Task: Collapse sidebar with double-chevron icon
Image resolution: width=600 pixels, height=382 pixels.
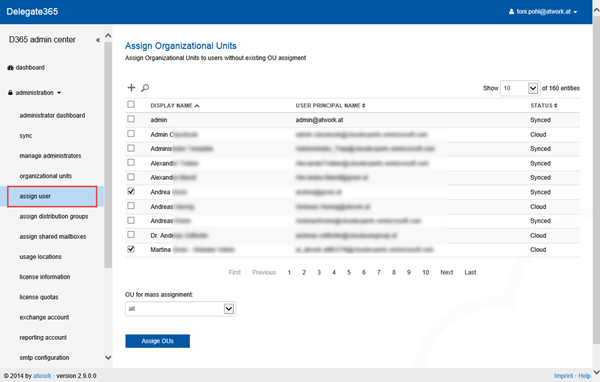Action: pyautogui.click(x=98, y=40)
